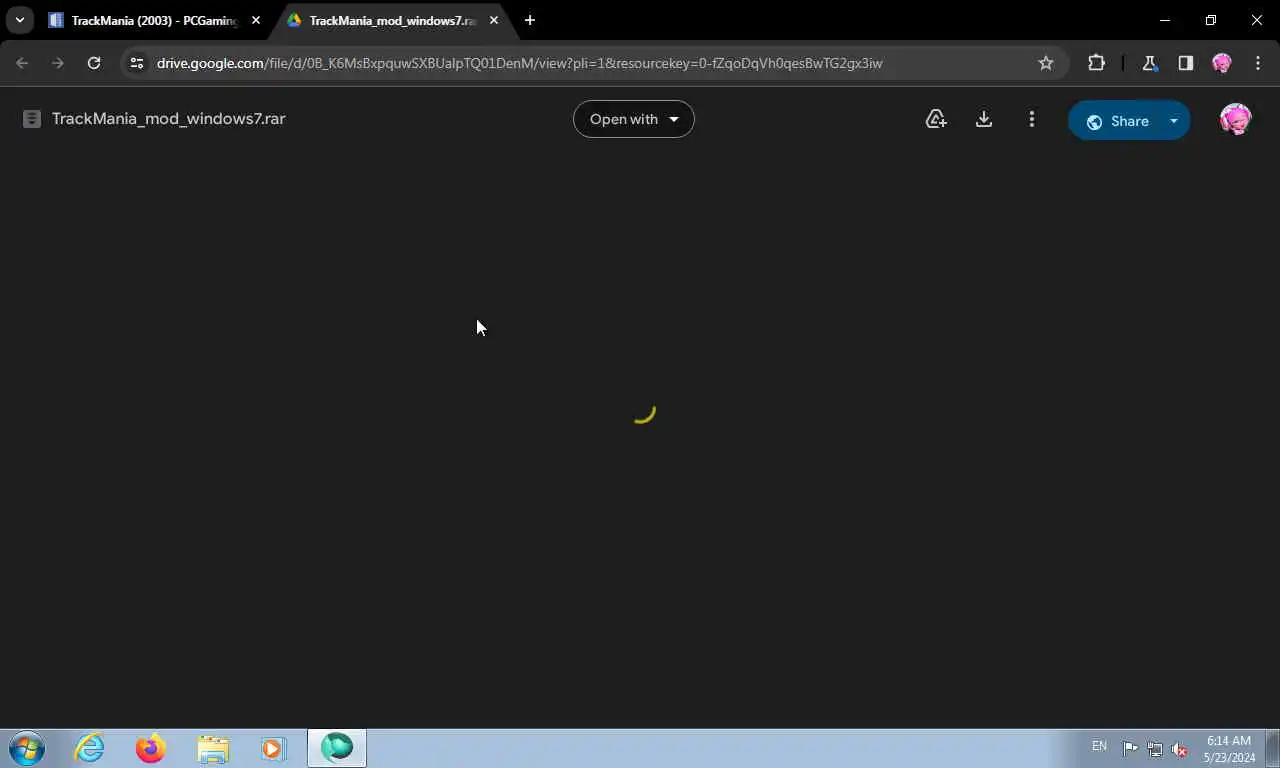Open Chrome Labs flask icon

(1149, 63)
